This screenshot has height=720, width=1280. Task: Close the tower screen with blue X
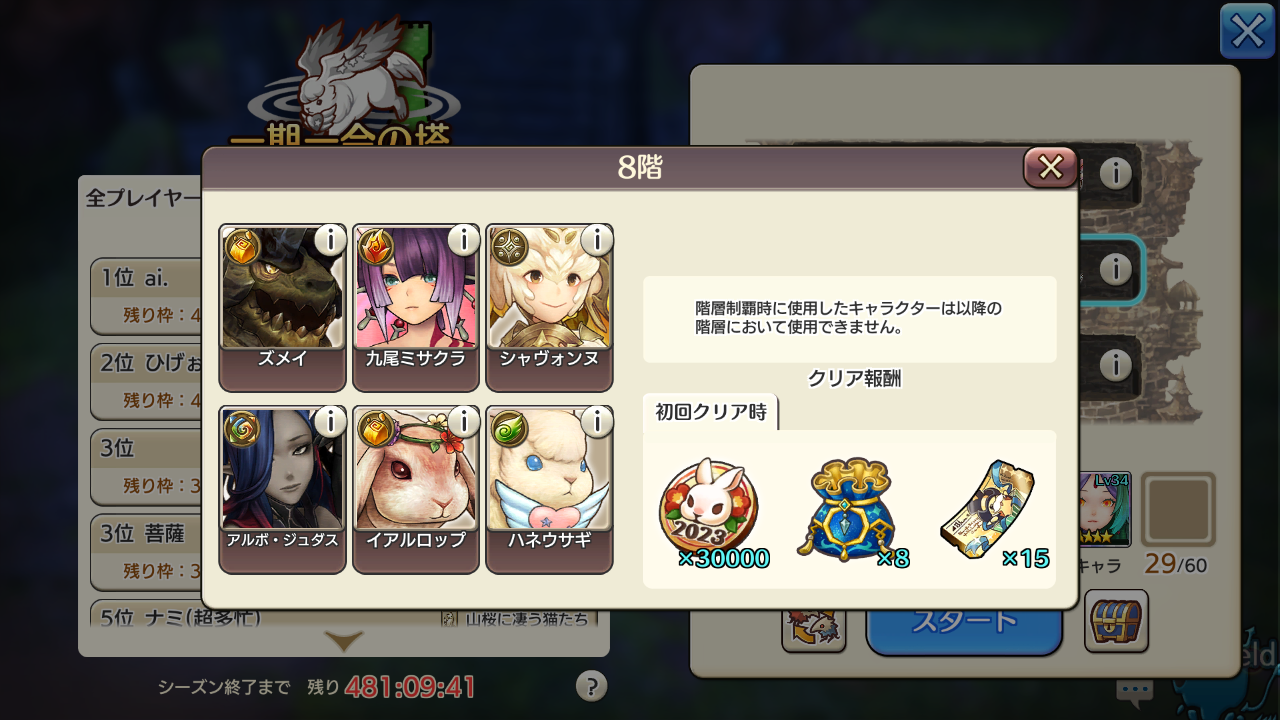[1247, 31]
